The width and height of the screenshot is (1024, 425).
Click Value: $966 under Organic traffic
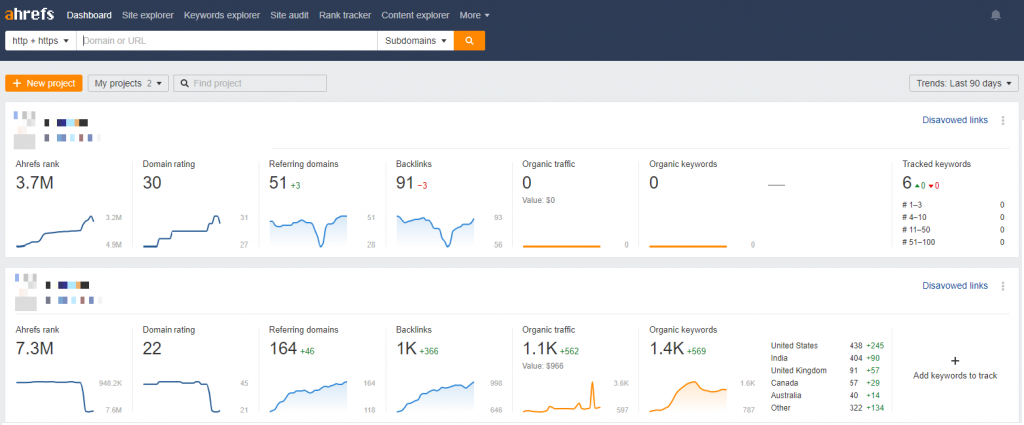click(x=543, y=366)
